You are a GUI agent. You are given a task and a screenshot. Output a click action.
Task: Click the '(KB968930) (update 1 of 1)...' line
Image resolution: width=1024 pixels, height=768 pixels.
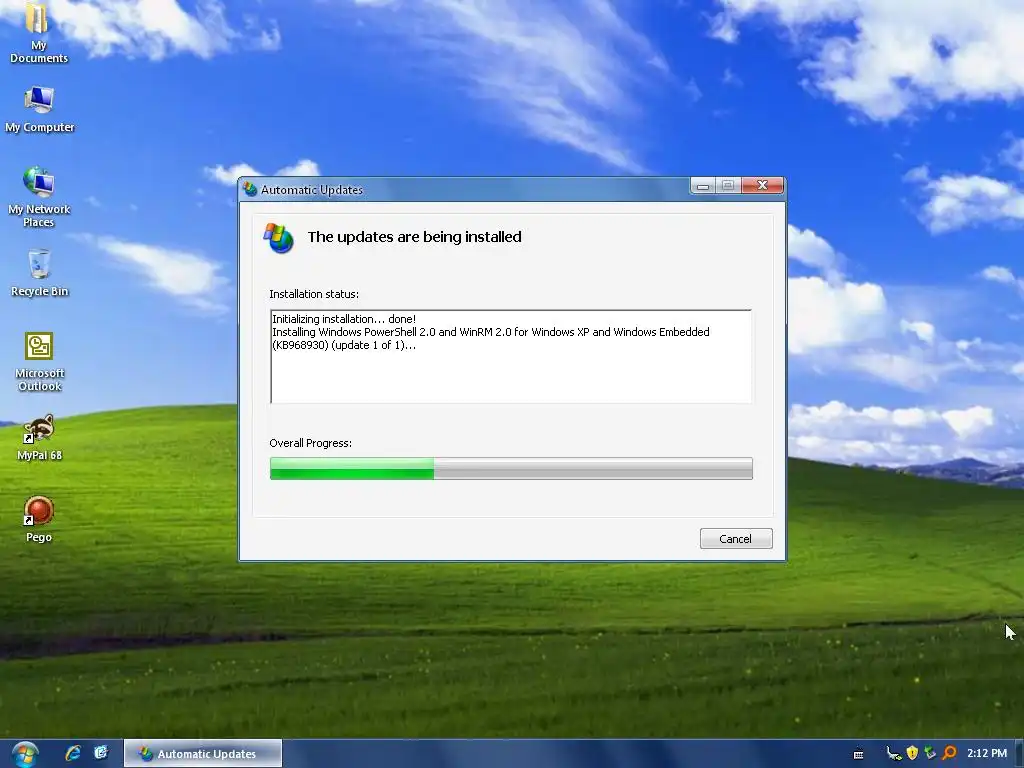click(x=344, y=345)
